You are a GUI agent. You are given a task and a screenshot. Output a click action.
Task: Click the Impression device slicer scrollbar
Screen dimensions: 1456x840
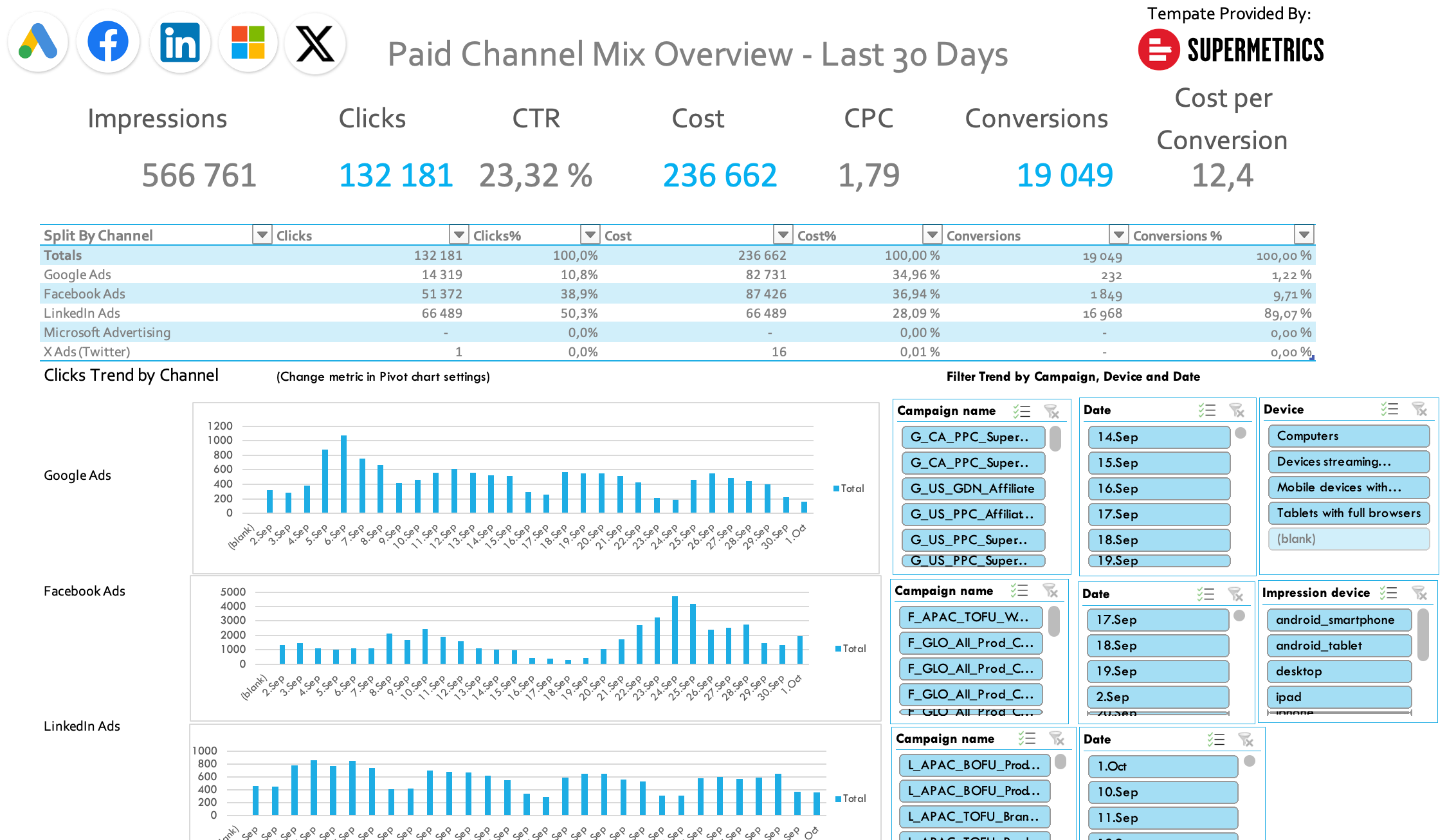[x=1423, y=635]
